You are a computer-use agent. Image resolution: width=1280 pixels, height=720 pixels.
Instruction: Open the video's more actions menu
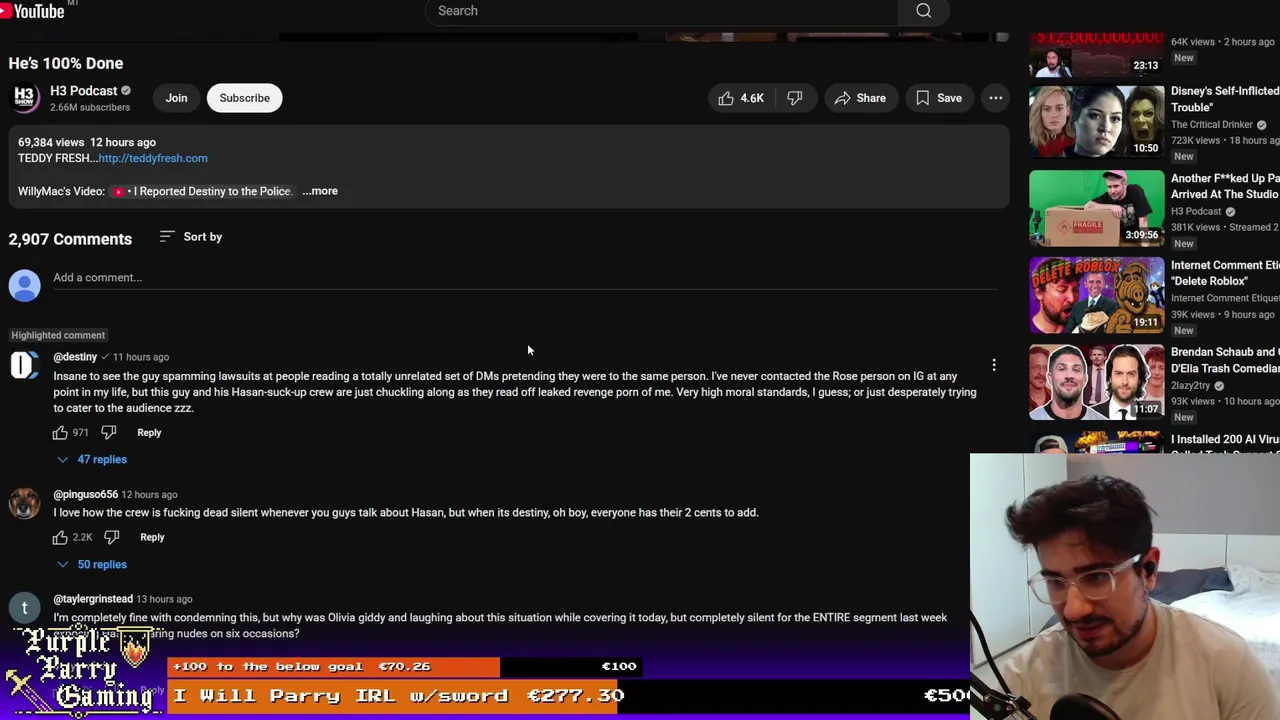coord(996,98)
